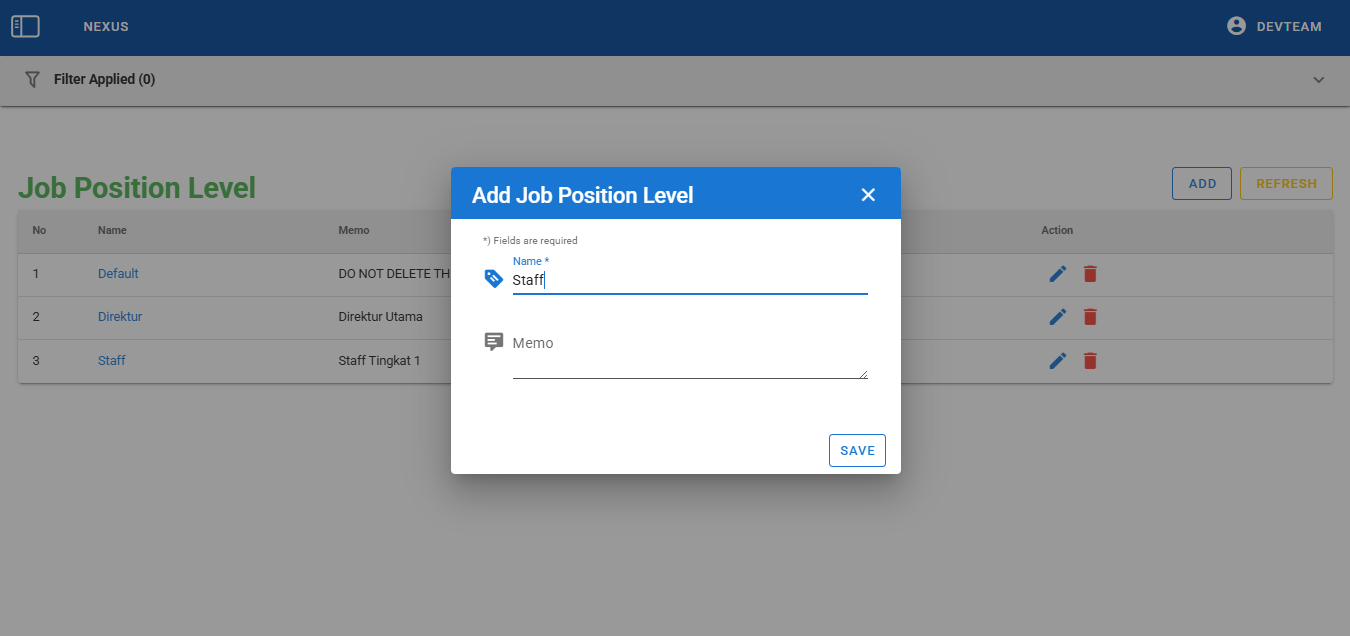Delete the Direktur row with trash icon
1350x636 pixels.
click(1090, 317)
